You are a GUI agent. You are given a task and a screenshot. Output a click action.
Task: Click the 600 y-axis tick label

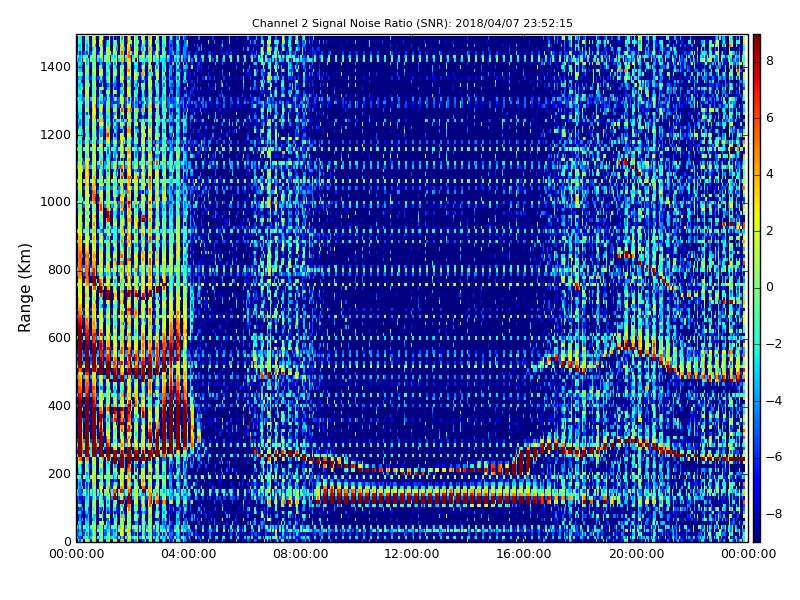pos(60,338)
